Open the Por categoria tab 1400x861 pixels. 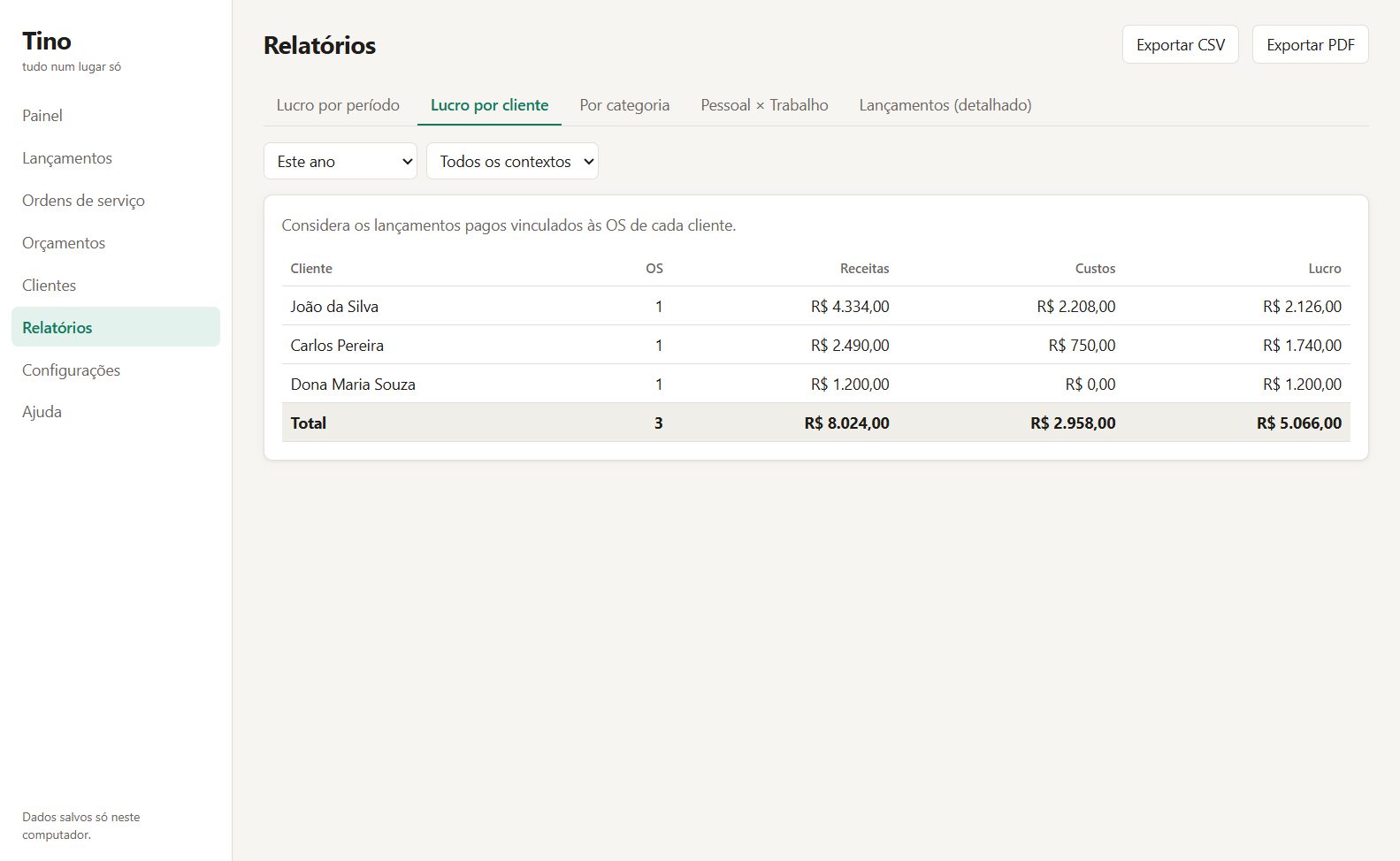[x=624, y=105]
